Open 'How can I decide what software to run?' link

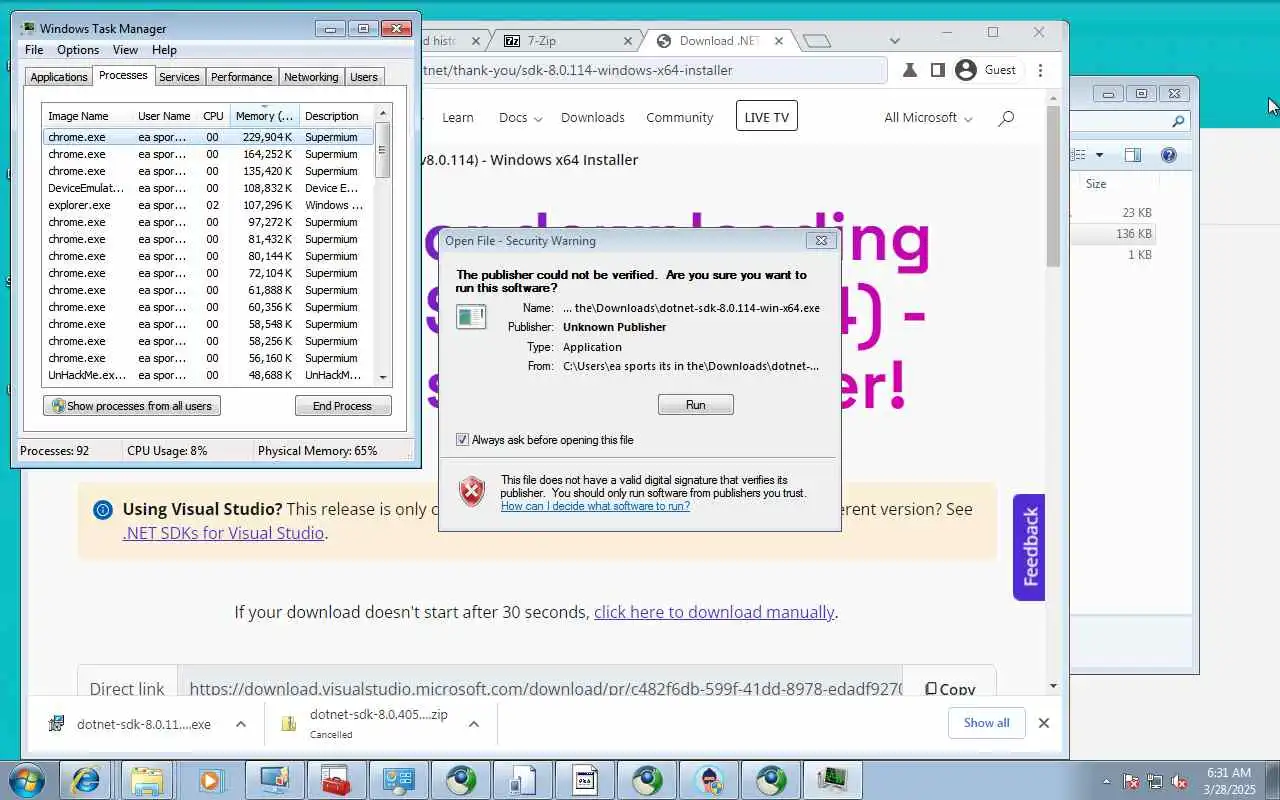click(595, 506)
